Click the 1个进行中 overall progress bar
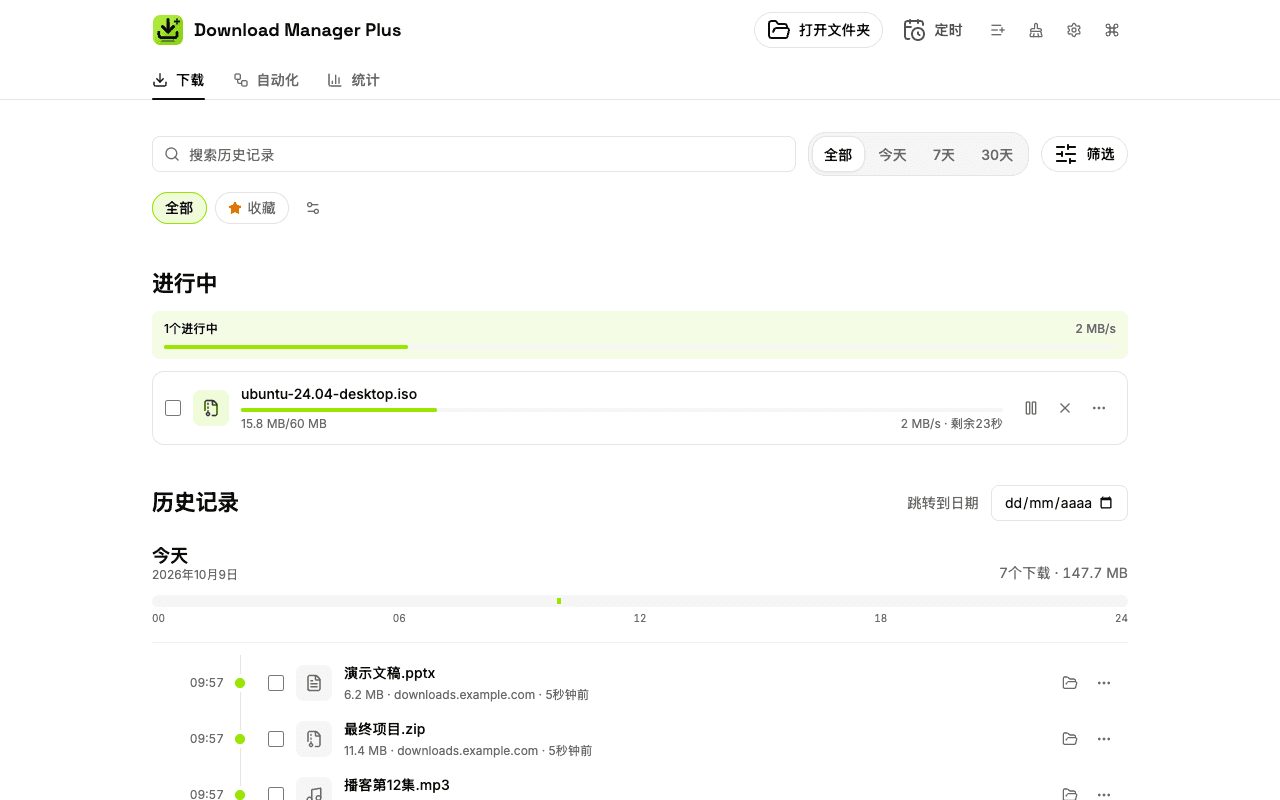This screenshot has height=800, width=1280. coord(640,347)
